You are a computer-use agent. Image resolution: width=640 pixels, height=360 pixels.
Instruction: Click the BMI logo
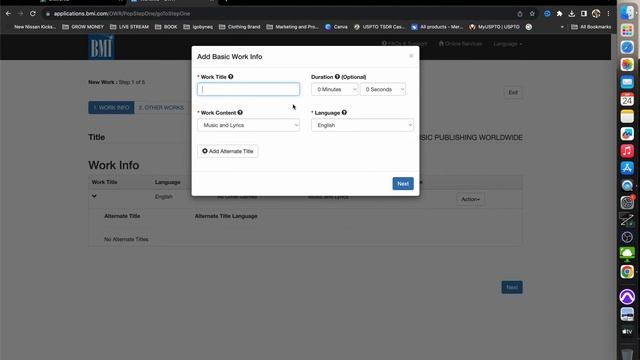pos(101,47)
